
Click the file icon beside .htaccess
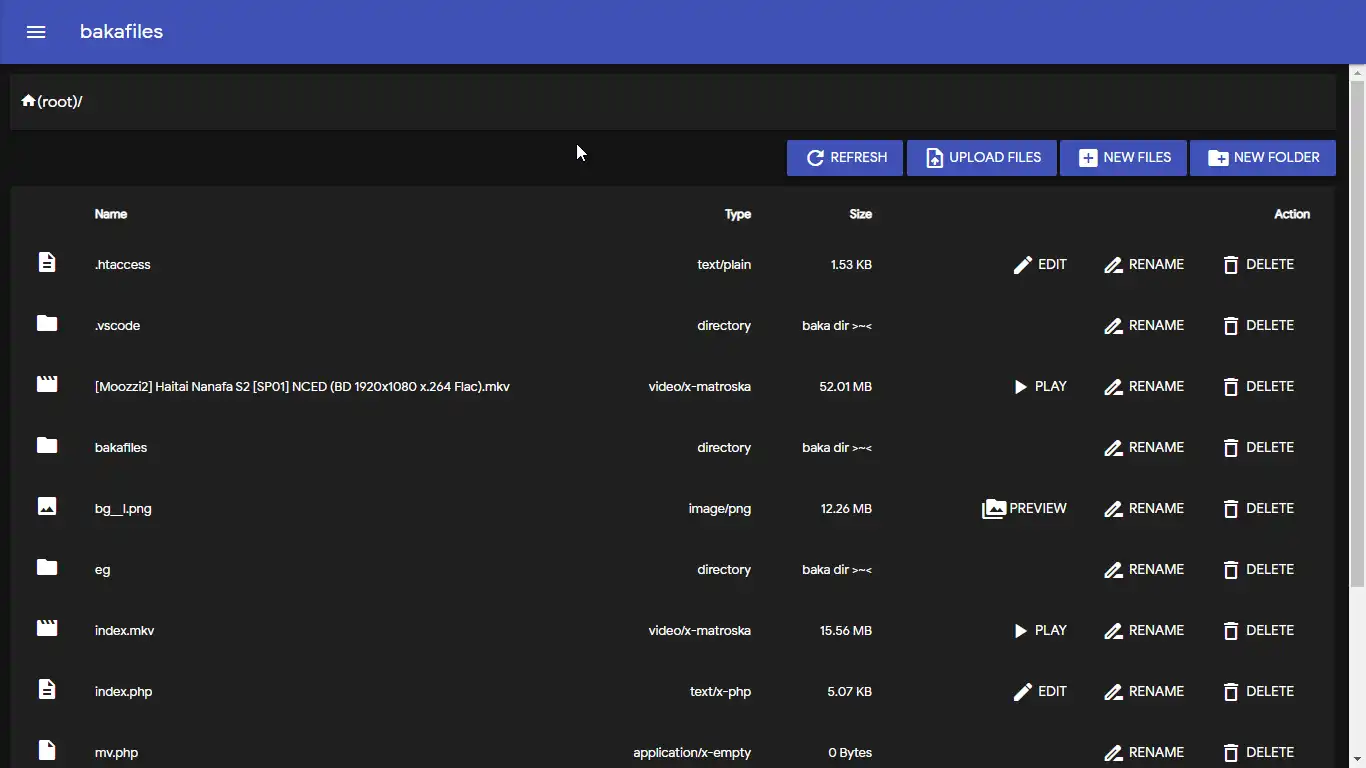pyautogui.click(x=47, y=262)
